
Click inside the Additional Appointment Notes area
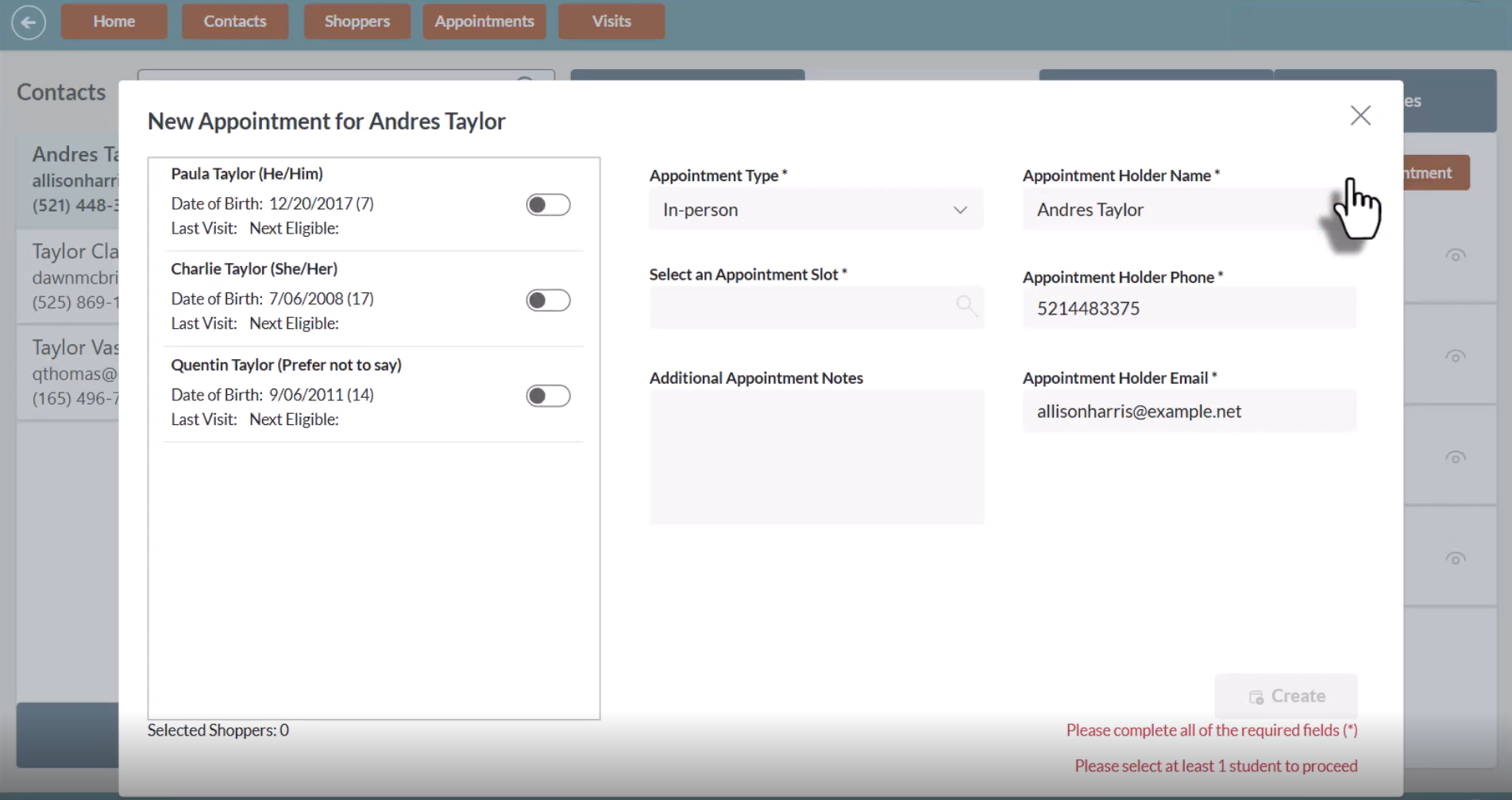(816, 457)
